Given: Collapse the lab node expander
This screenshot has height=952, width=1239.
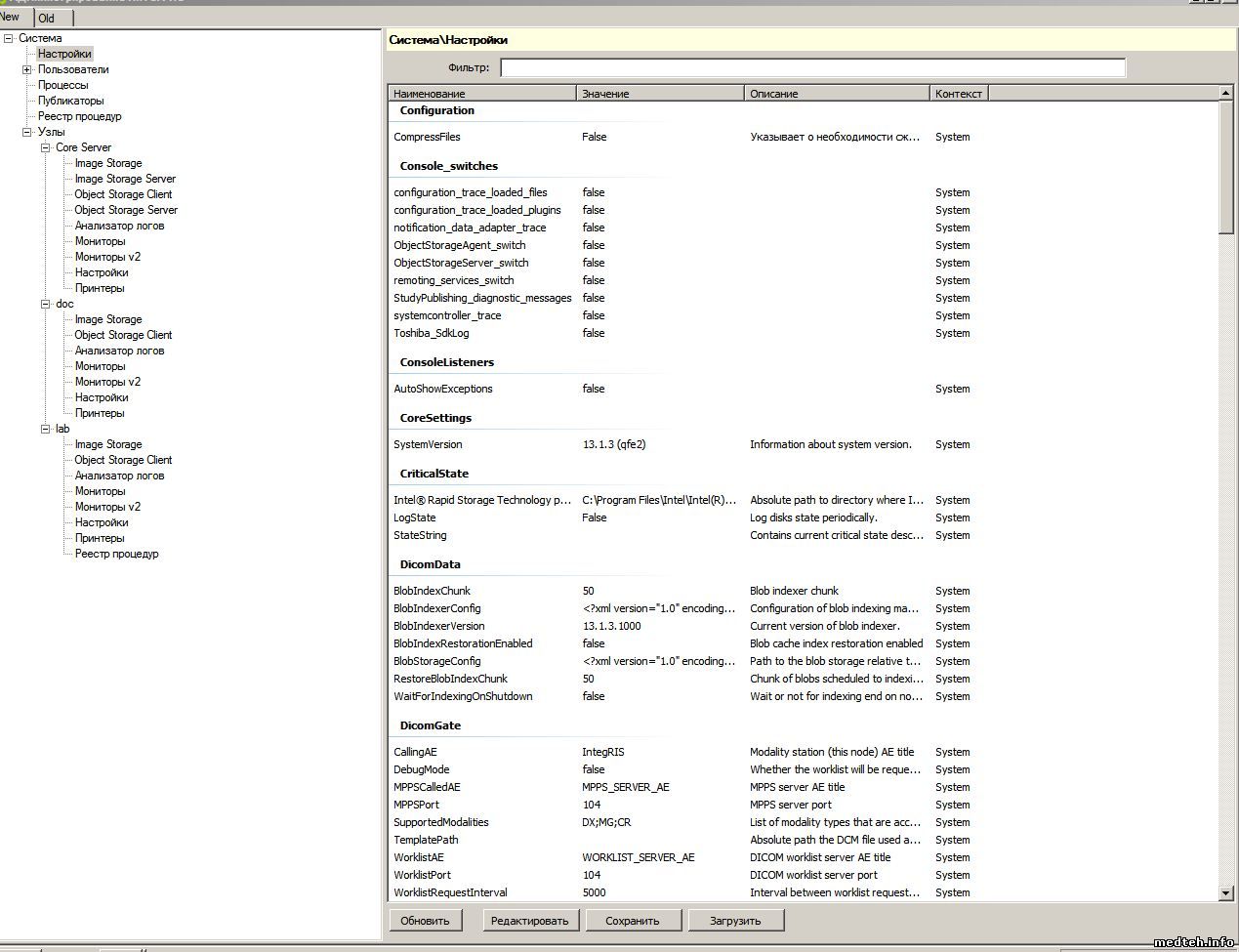Looking at the screenshot, I should (x=45, y=430).
